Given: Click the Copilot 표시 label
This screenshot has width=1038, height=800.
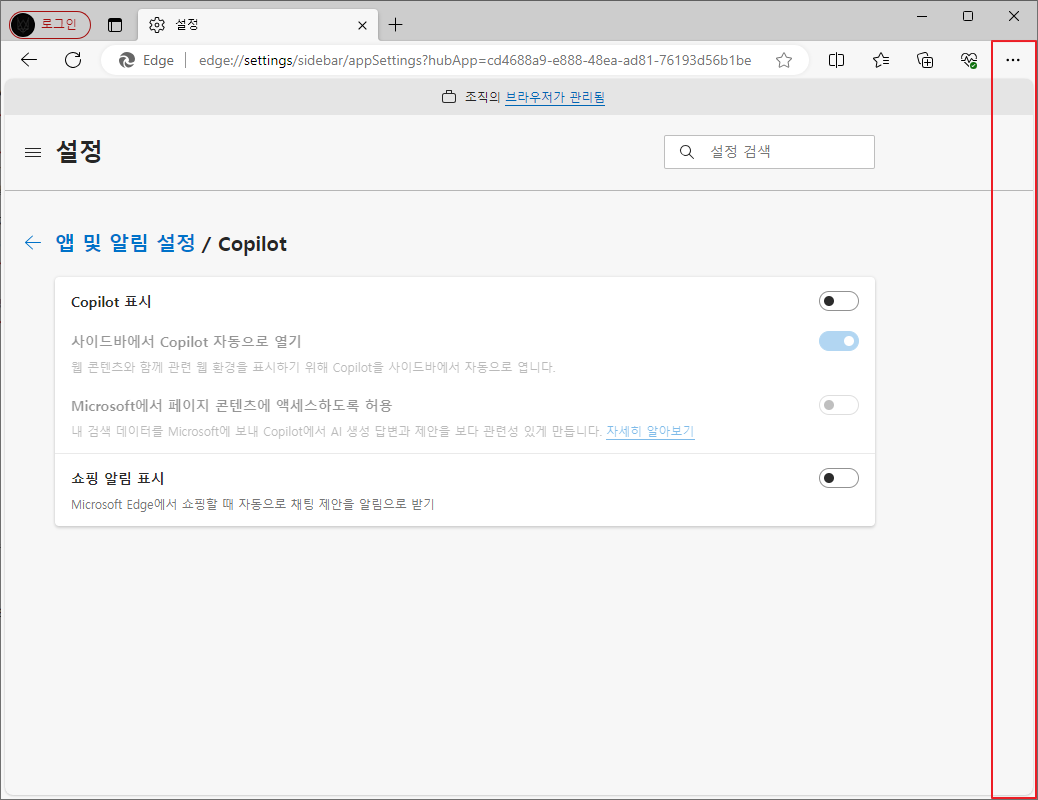Looking at the screenshot, I should tap(111, 302).
